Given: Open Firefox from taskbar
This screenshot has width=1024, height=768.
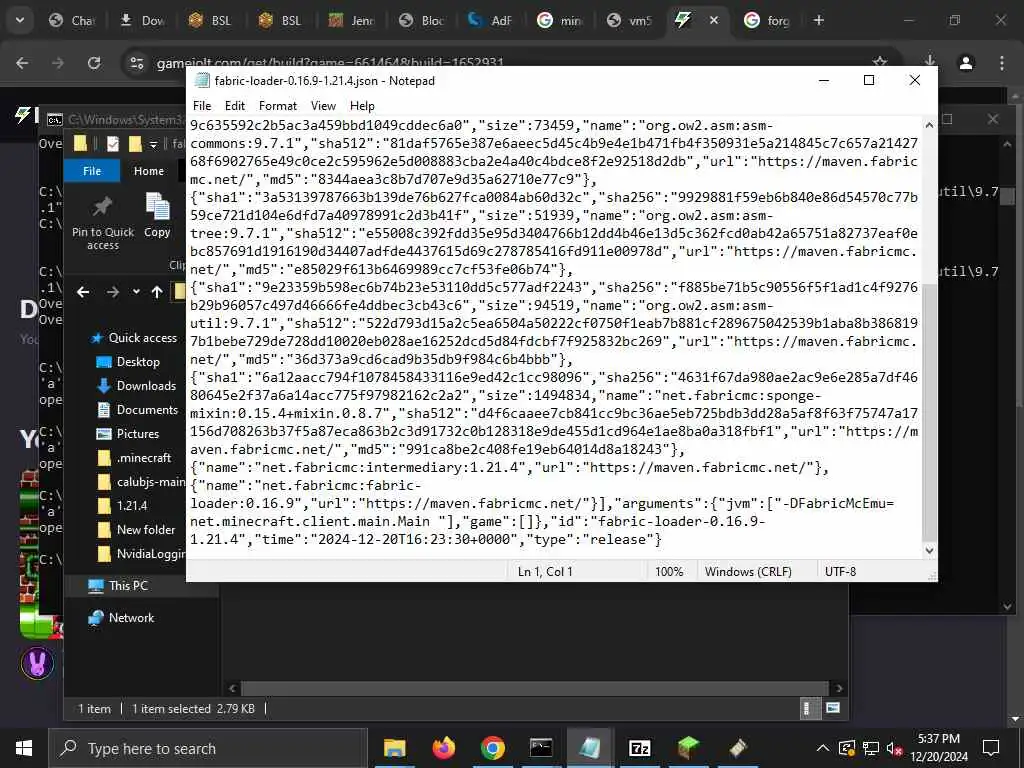Looking at the screenshot, I should pyautogui.click(x=443, y=748).
